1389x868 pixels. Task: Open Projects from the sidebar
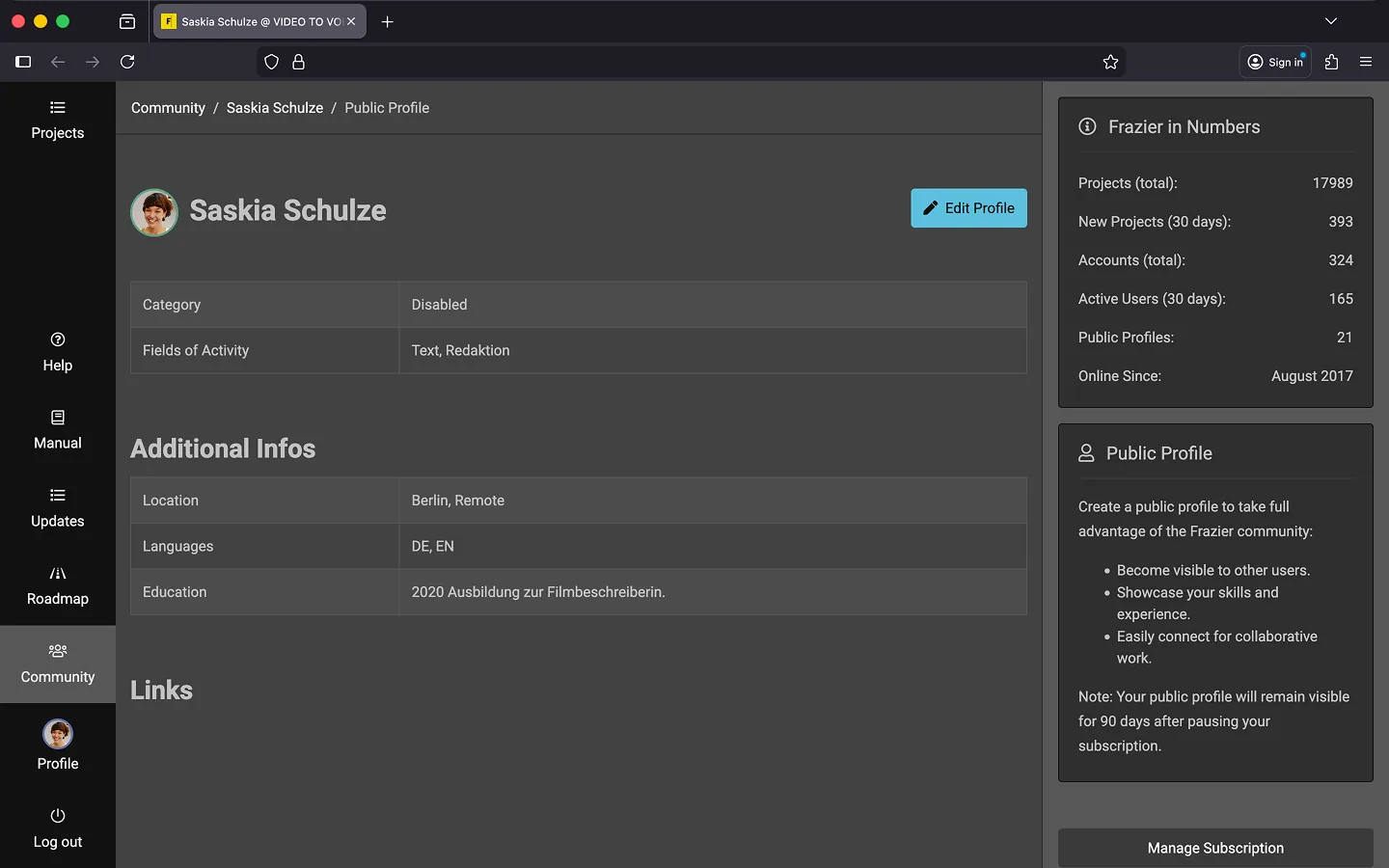[x=57, y=121]
